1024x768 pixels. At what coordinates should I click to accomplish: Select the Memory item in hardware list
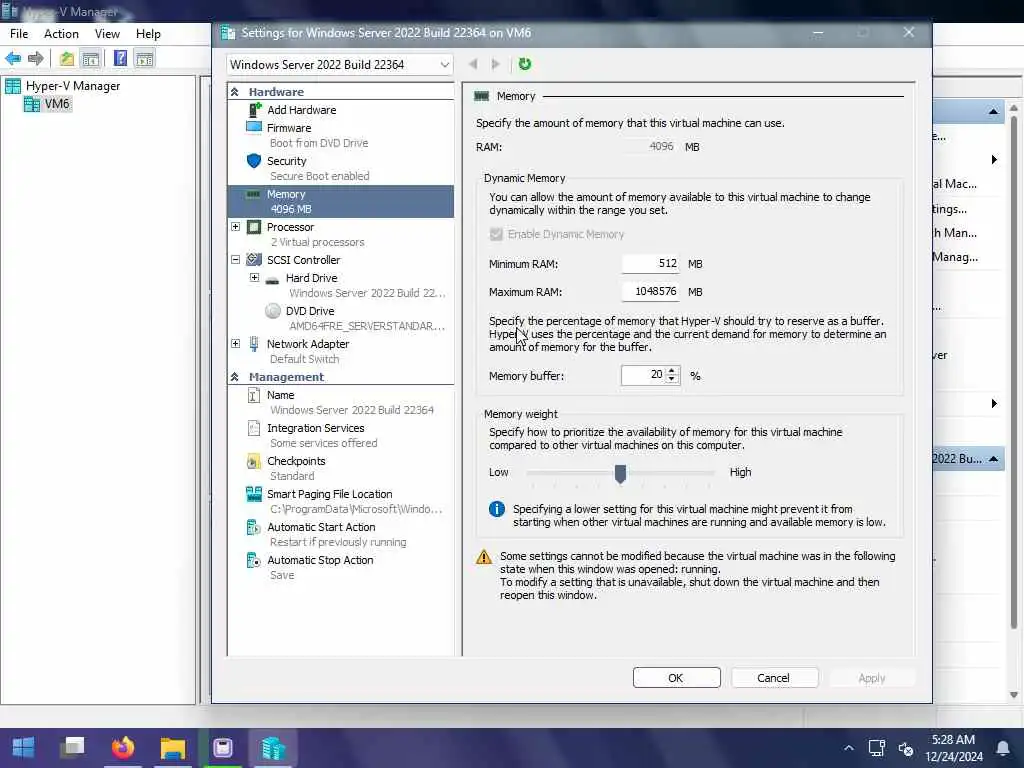pos(340,201)
